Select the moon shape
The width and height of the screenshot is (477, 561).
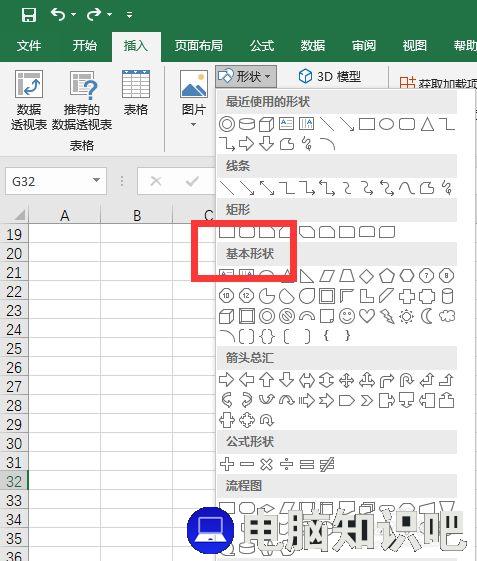(x=427, y=316)
